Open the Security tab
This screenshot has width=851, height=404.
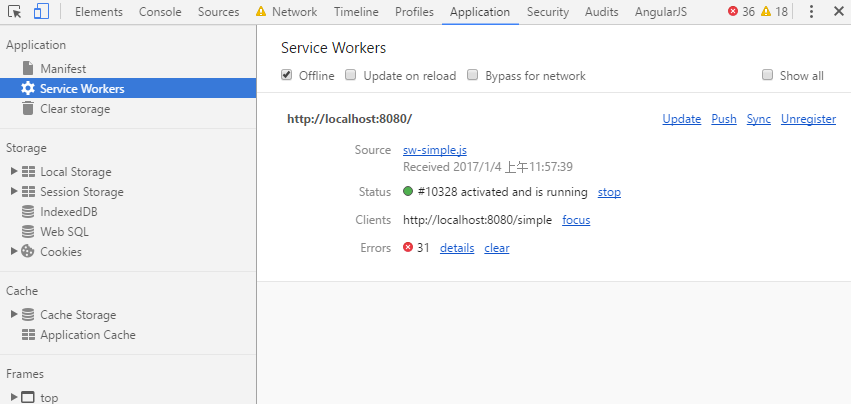548,12
